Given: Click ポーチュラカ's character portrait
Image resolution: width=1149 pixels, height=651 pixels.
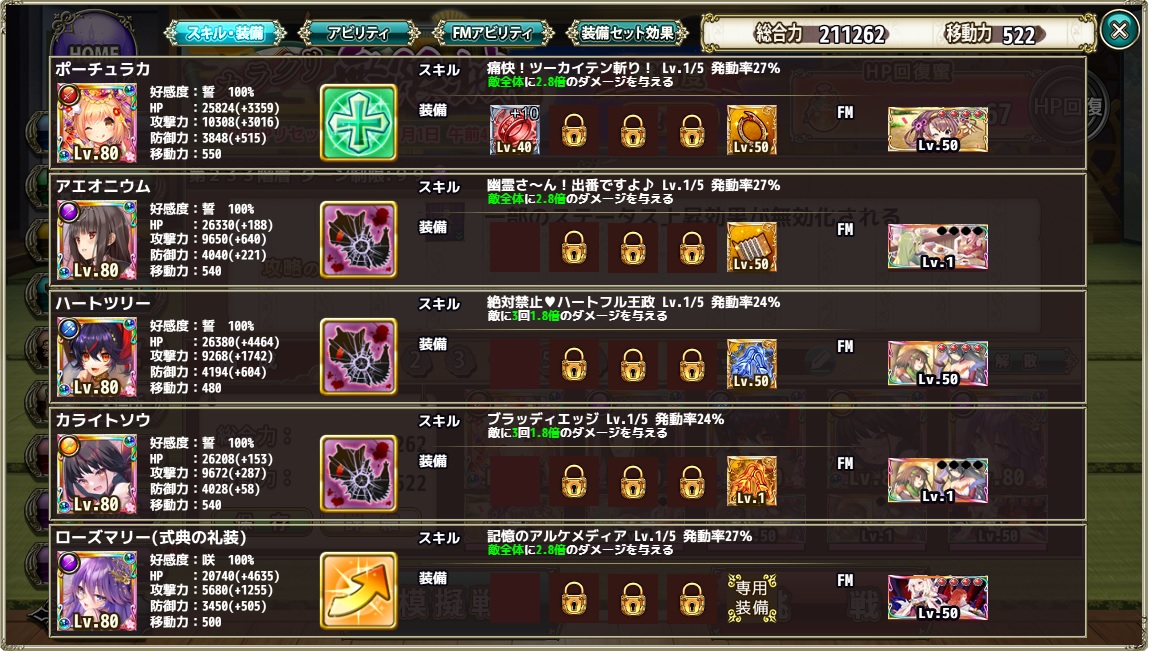Looking at the screenshot, I should point(97,123).
